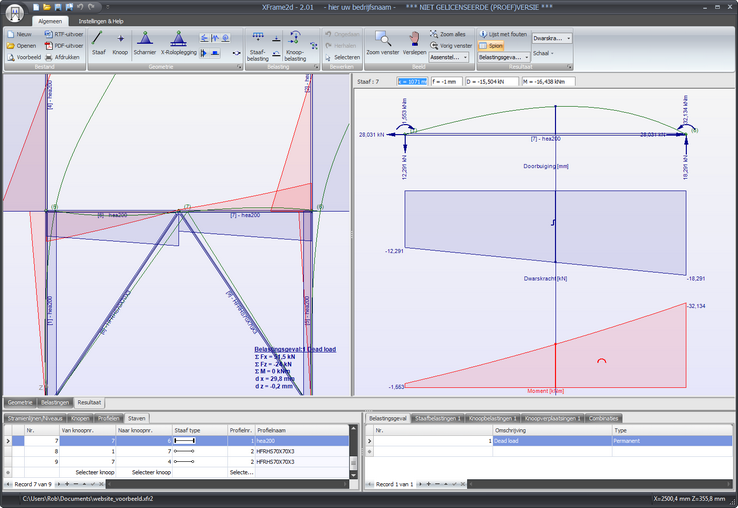Viewport: 738px width, 508px height.
Task: Click the Omschrijving column header
Action: point(553,430)
